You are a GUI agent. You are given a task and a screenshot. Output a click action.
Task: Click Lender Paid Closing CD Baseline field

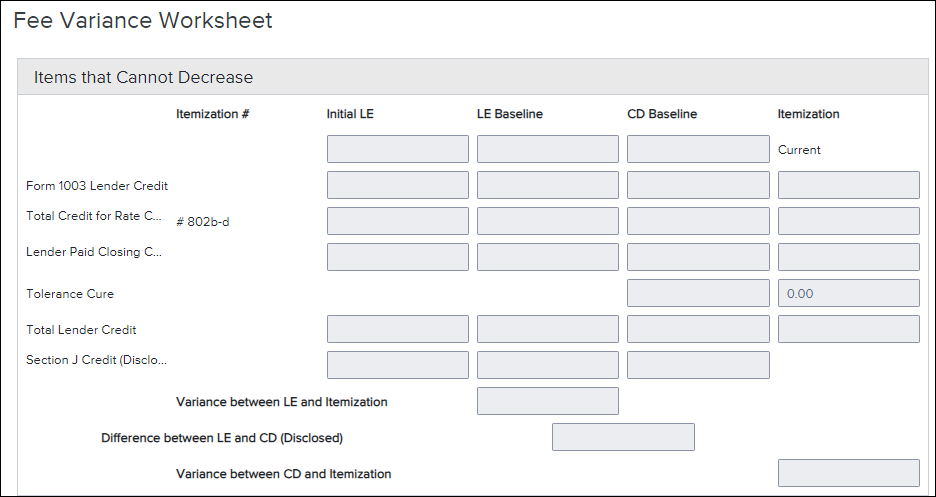(x=698, y=257)
